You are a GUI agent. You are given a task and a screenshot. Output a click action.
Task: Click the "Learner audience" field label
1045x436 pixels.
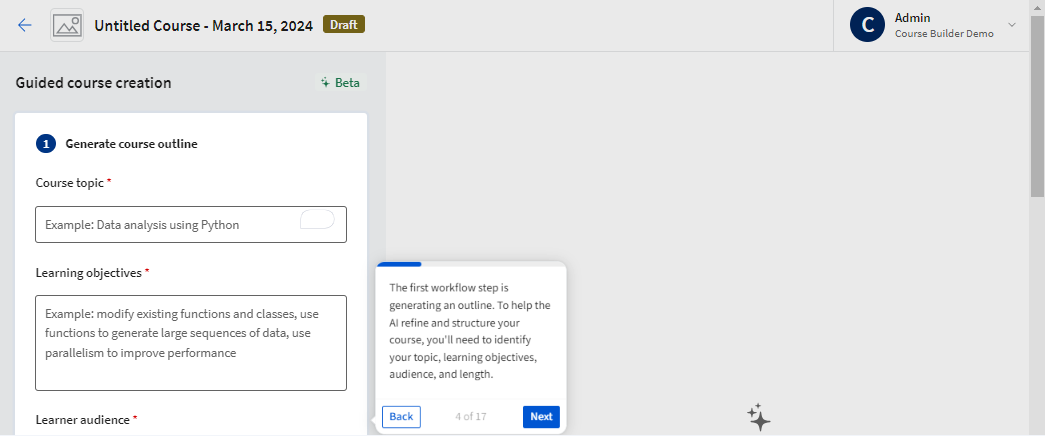click(x=82, y=420)
